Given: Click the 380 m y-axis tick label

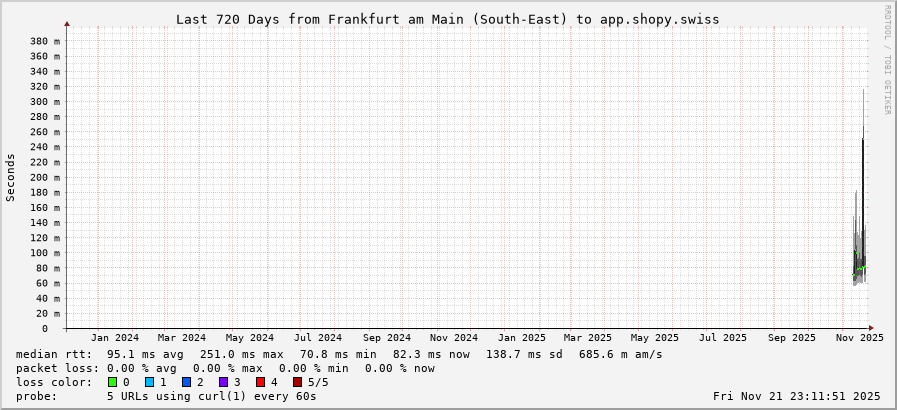Looking at the screenshot, I should (x=44, y=41).
